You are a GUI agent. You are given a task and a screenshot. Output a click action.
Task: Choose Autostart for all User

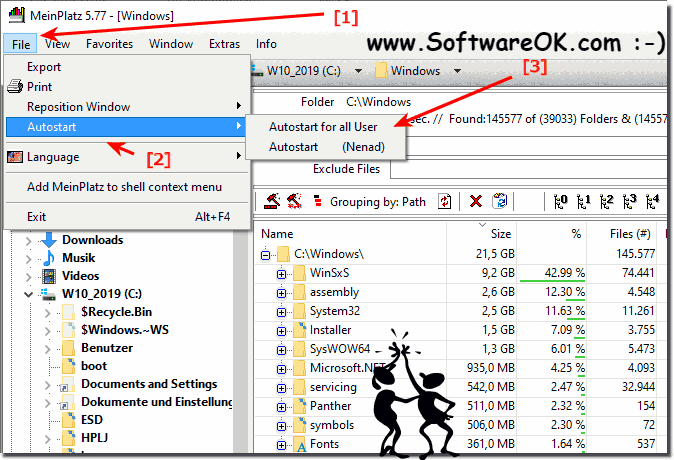pyautogui.click(x=326, y=127)
